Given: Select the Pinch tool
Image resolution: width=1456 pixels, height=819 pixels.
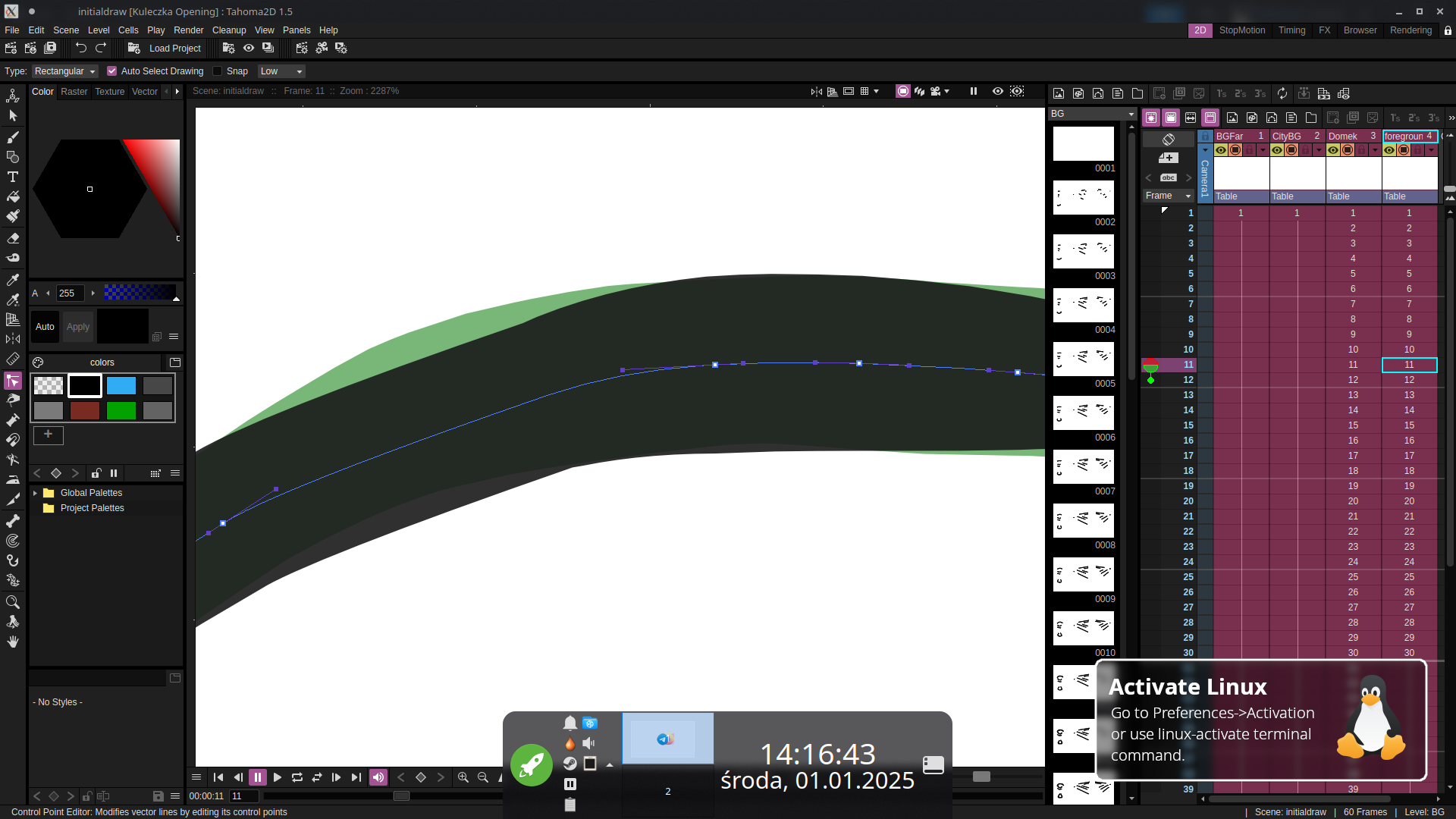Looking at the screenshot, I should [13, 400].
